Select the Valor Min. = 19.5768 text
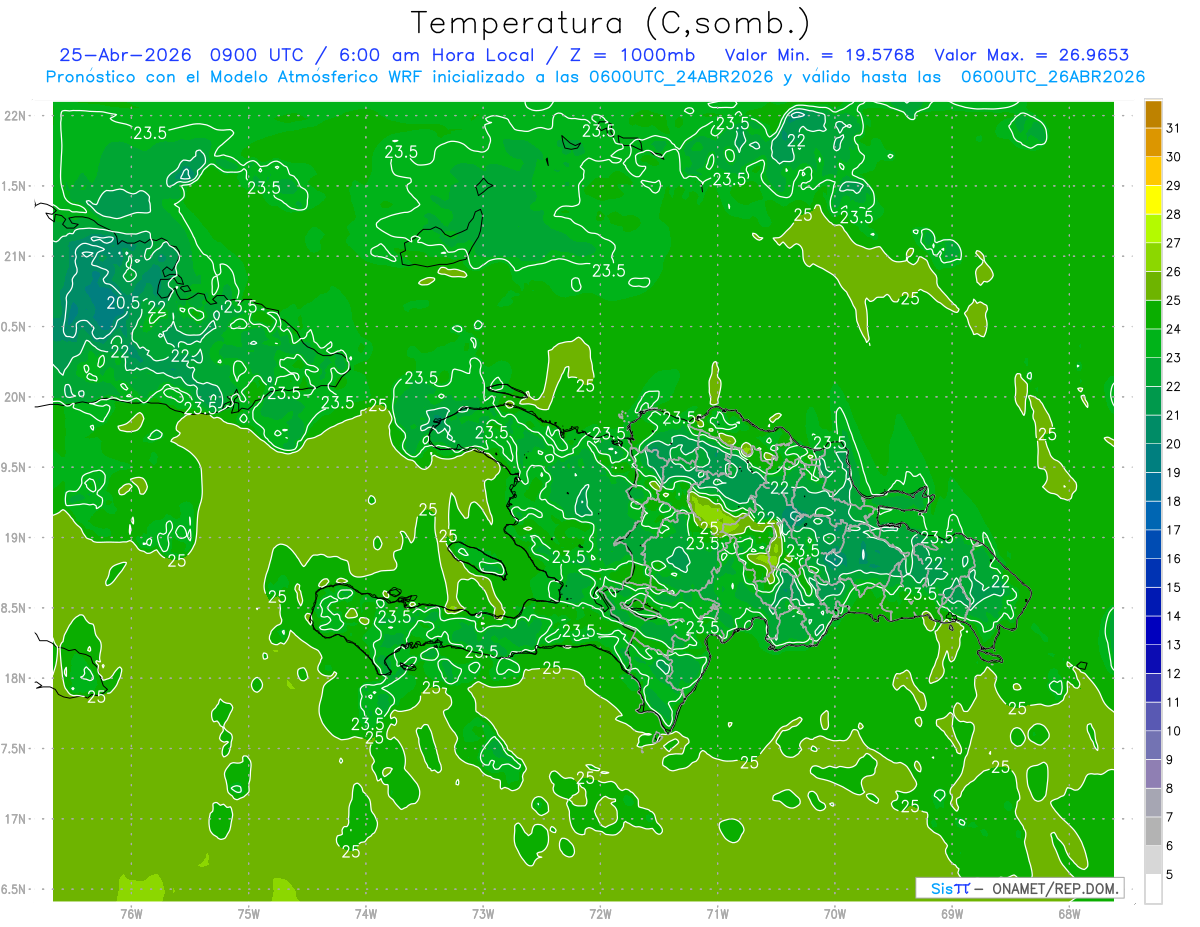The height and width of the screenshot is (927, 1200). (820, 55)
